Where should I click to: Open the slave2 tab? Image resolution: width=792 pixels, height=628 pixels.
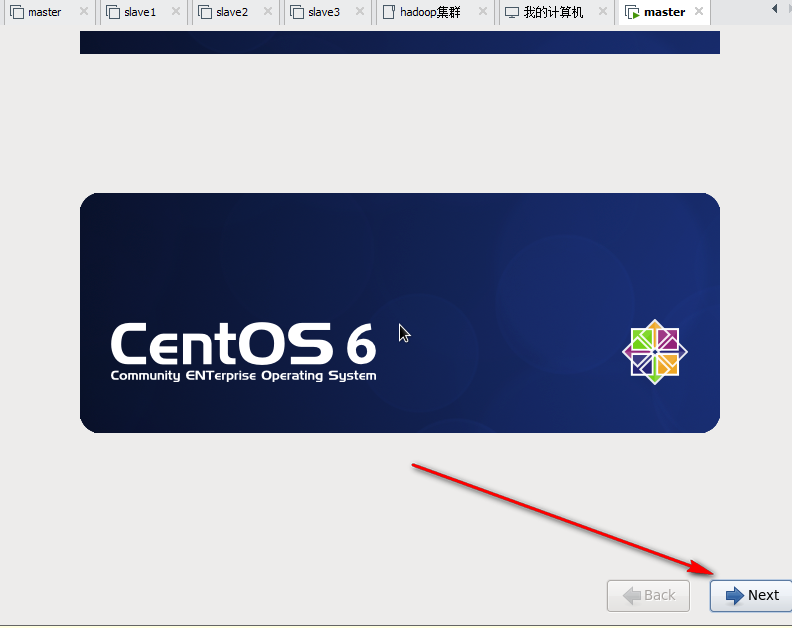(232, 12)
